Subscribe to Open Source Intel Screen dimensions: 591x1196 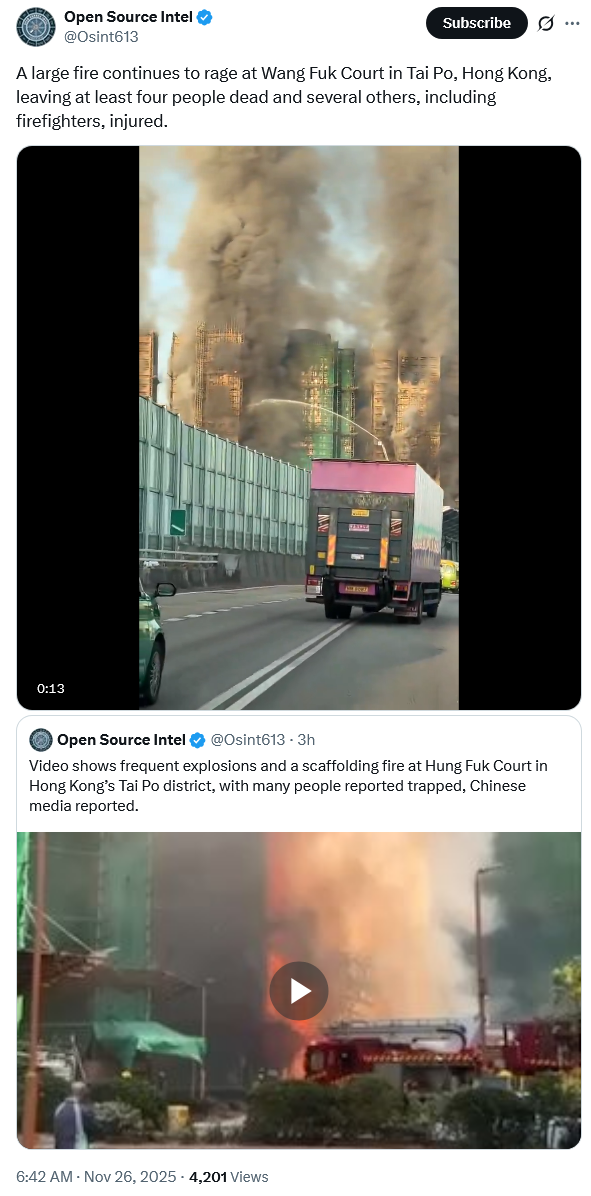pyautogui.click(x=477, y=23)
